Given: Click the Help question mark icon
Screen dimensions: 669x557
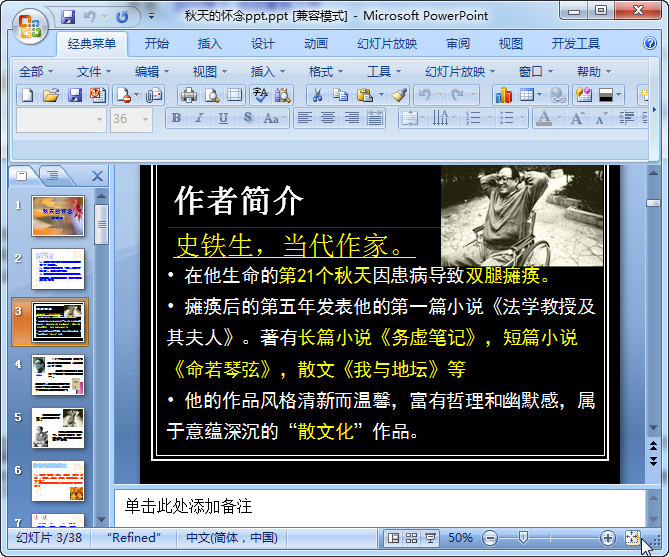Looking at the screenshot, I should [x=649, y=43].
